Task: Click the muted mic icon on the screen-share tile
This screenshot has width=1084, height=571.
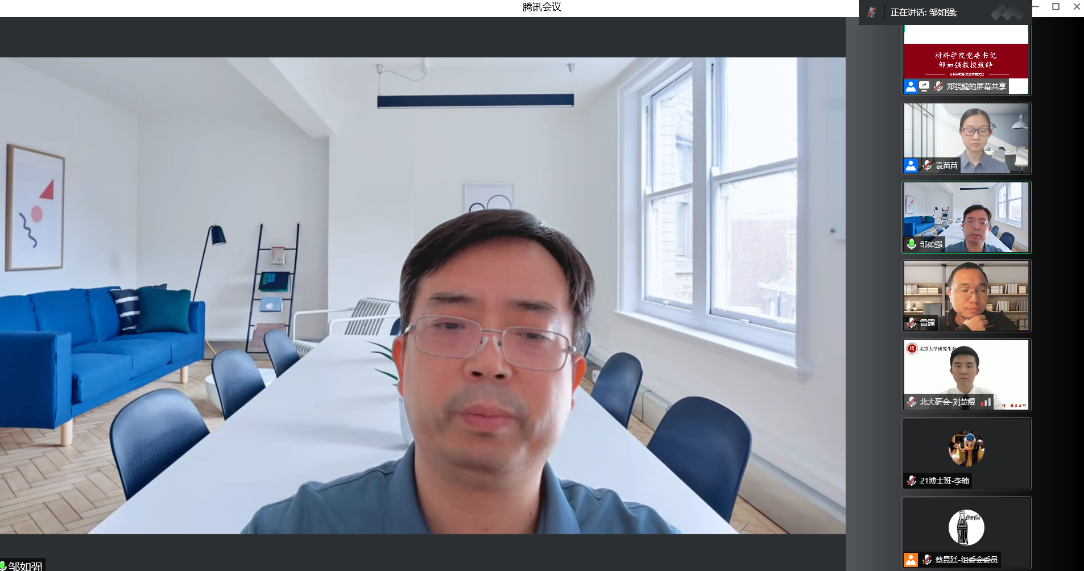Action: [938, 86]
